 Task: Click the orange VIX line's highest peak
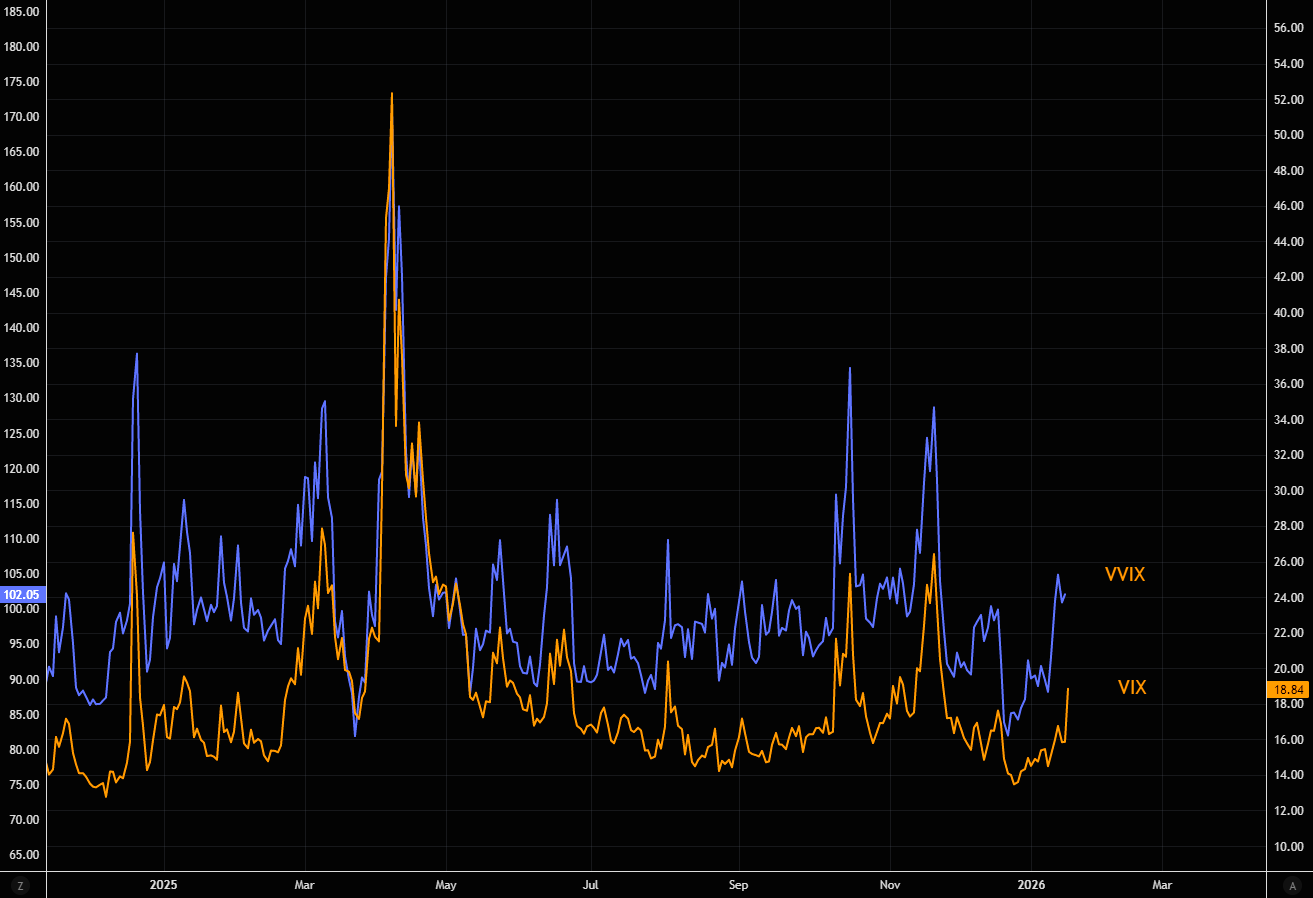pos(391,94)
